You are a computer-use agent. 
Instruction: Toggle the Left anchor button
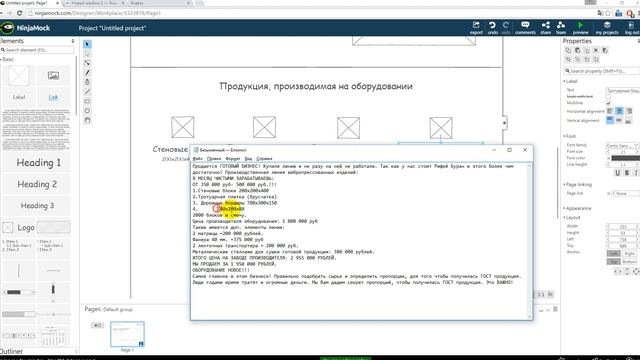click(613, 253)
